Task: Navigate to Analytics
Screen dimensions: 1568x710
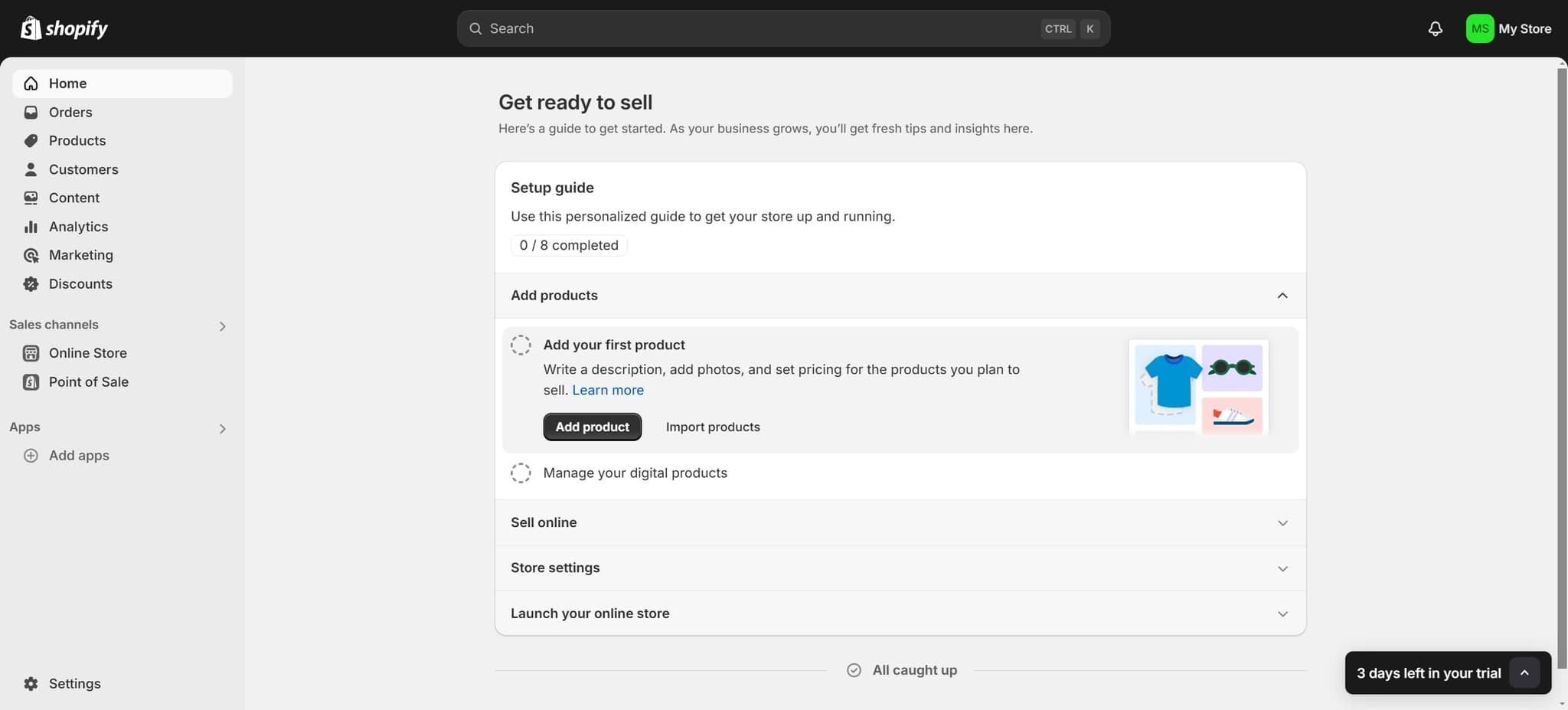Action: coord(78,227)
